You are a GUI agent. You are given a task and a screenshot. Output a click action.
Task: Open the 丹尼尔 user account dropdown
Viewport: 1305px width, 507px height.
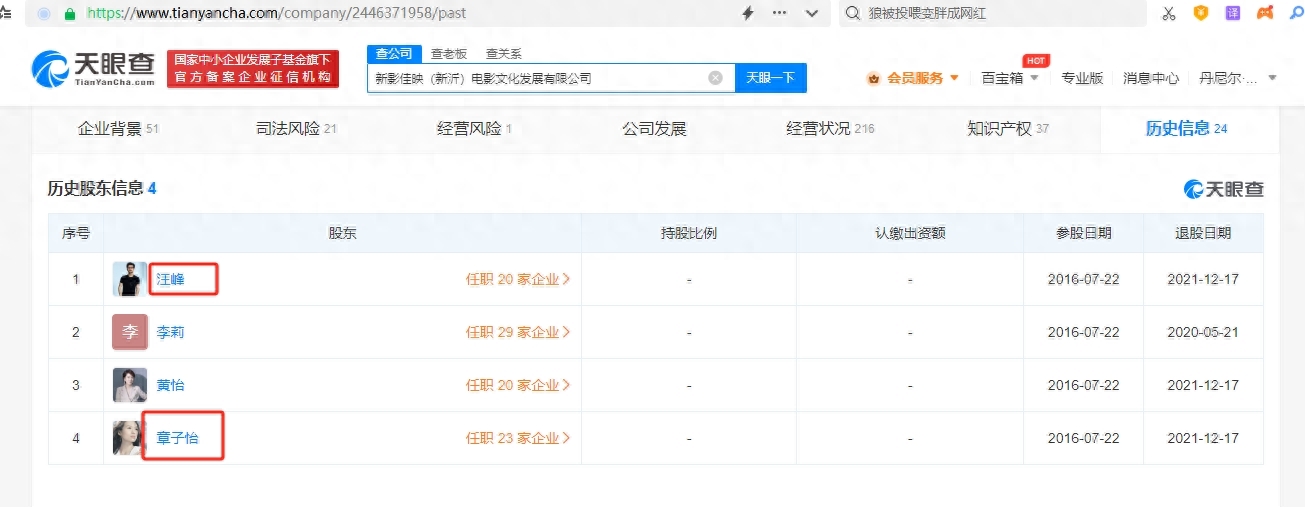point(1236,78)
